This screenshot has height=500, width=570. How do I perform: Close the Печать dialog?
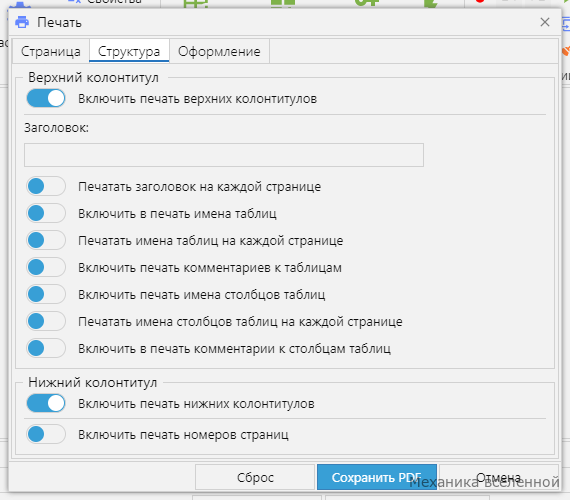pos(545,22)
